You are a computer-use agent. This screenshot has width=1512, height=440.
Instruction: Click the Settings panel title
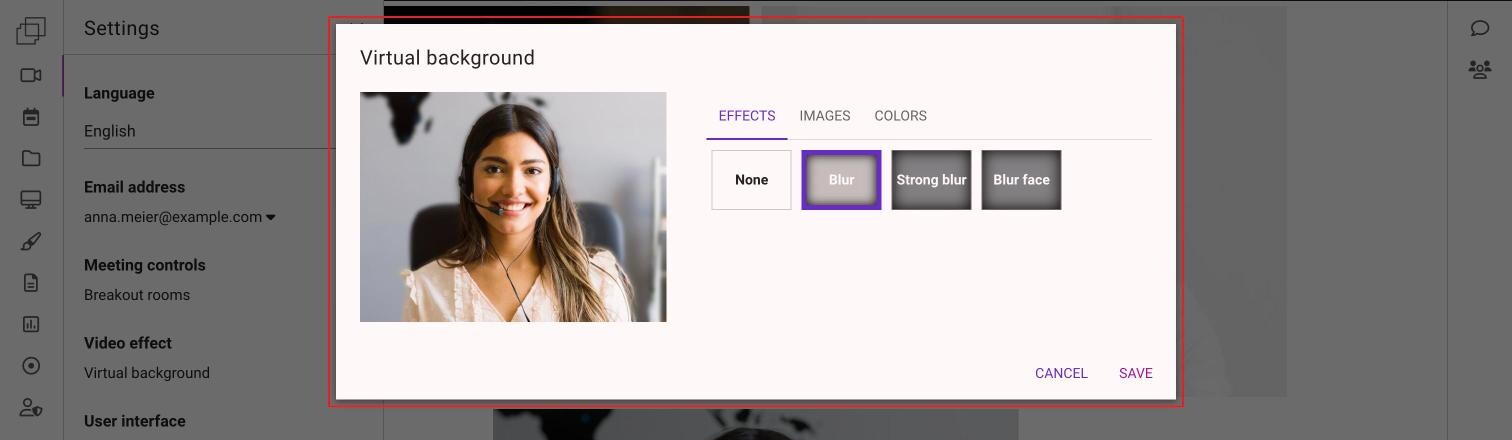(x=122, y=28)
